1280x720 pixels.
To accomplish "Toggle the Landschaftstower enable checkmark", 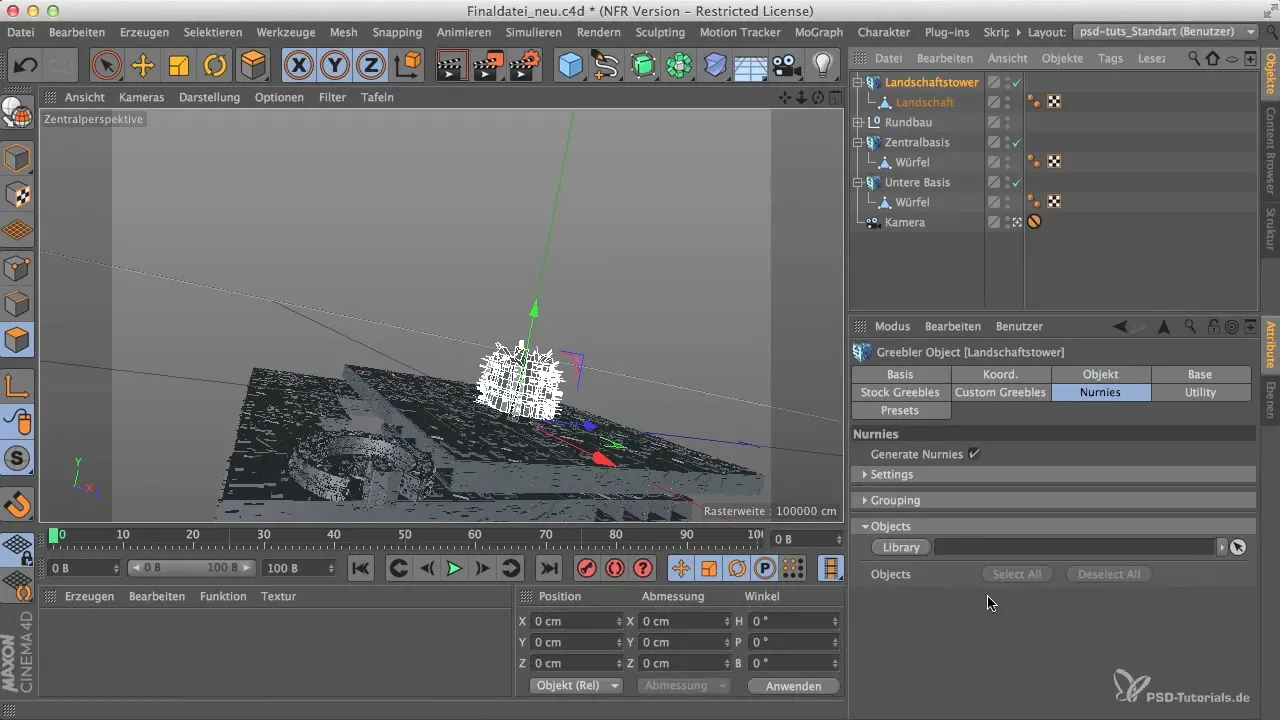I will click(1017, 82).
